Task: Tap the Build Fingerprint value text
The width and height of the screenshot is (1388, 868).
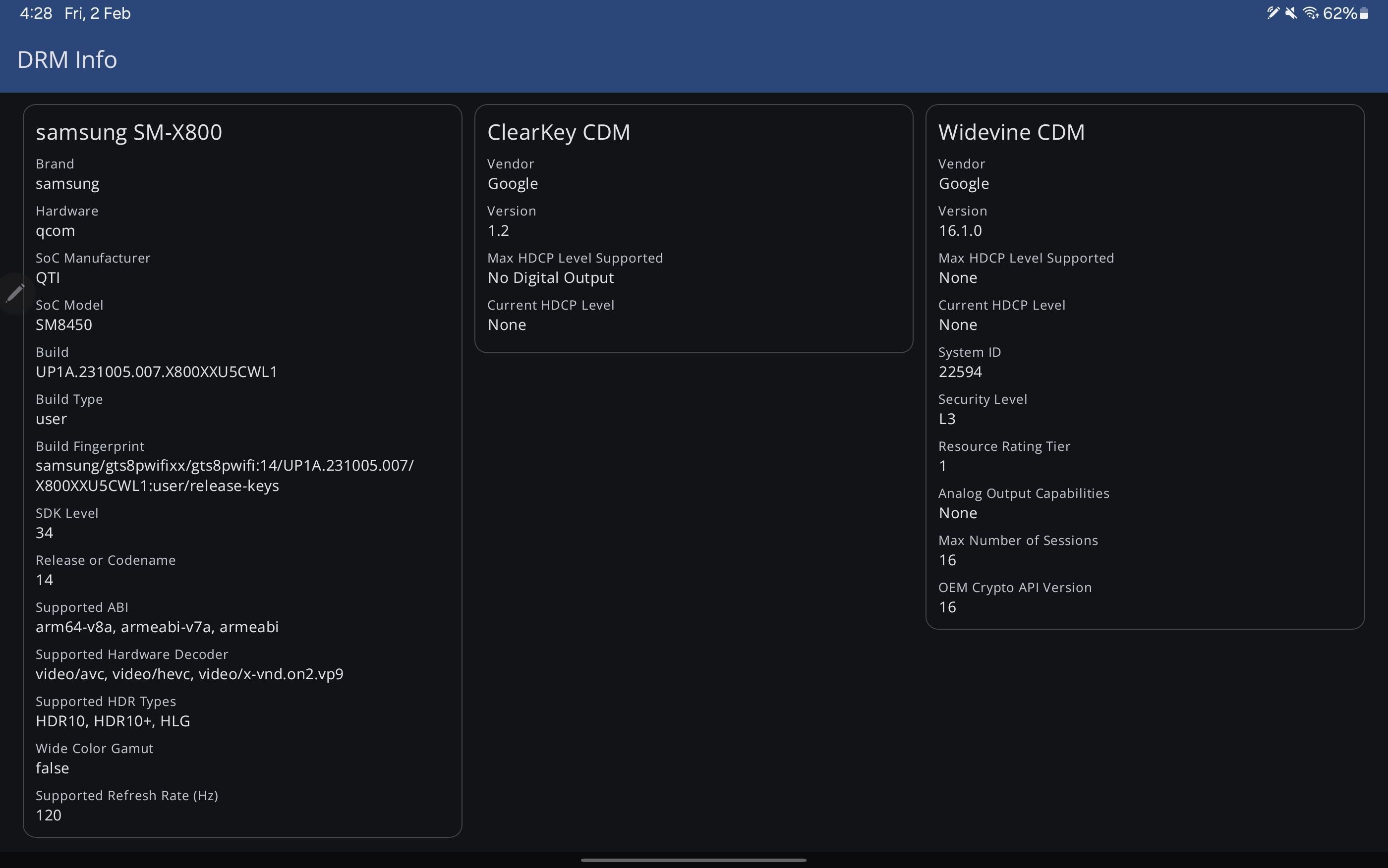Action: click(225, 475)
